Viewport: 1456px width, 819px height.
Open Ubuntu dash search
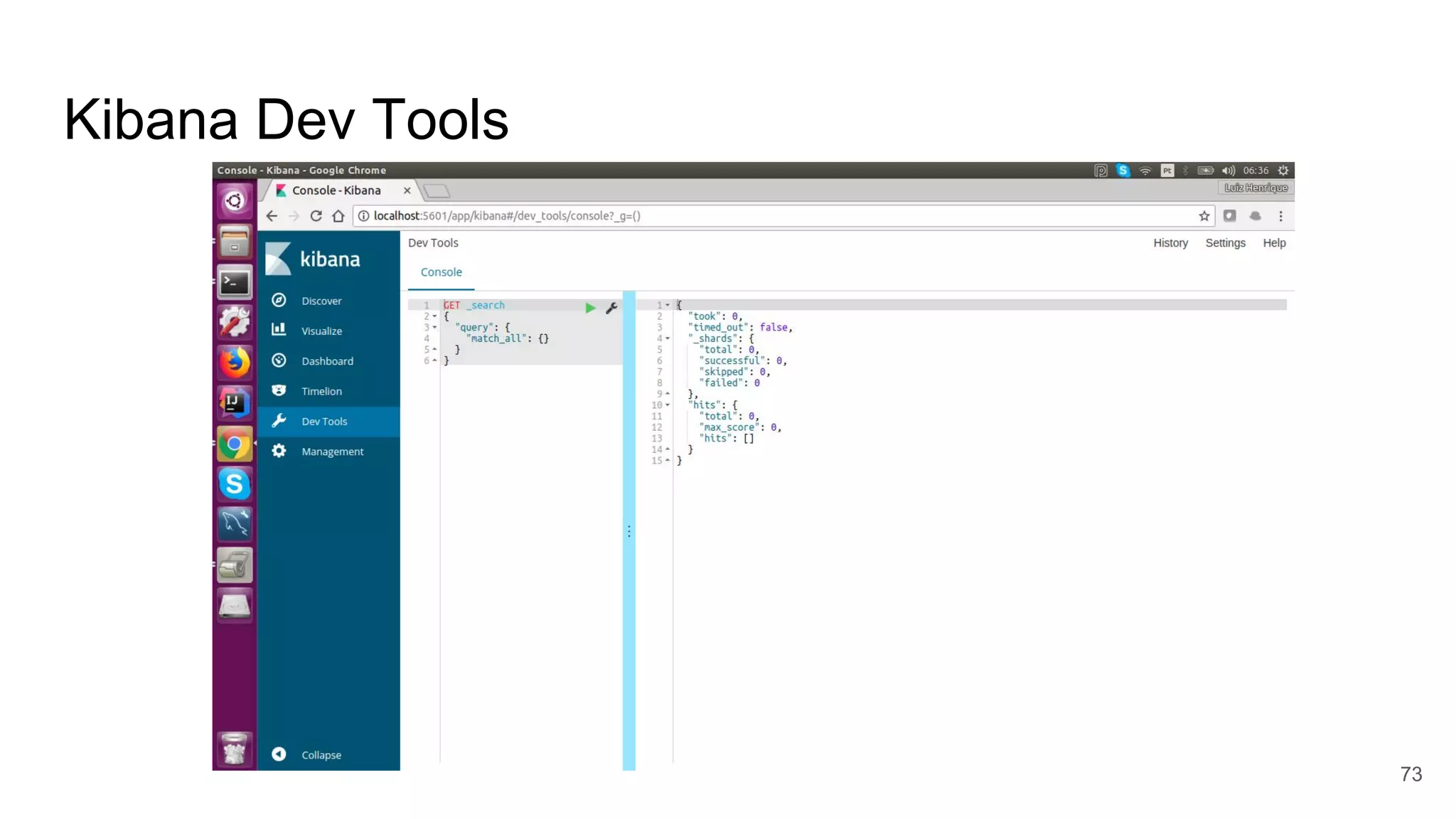(x=235, y=201)
